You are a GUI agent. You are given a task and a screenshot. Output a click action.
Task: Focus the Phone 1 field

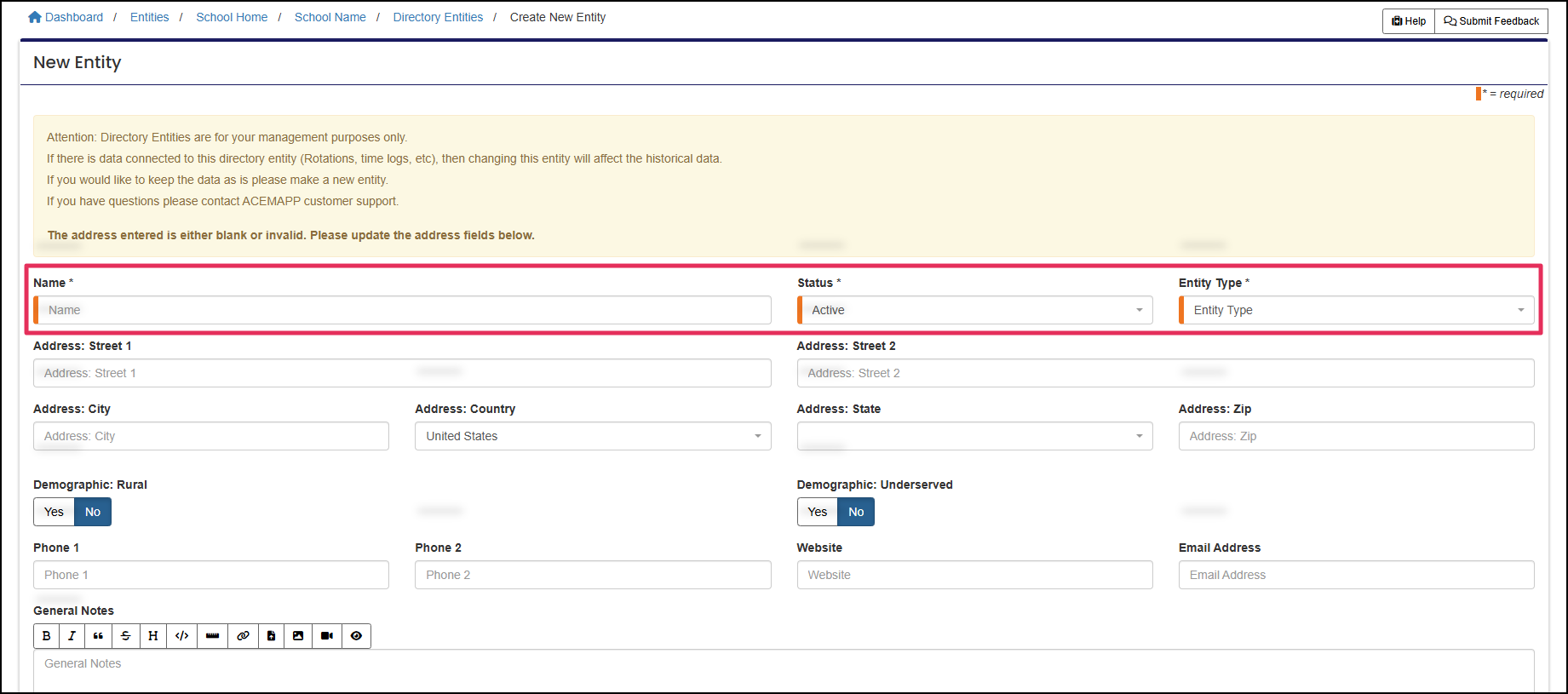point(211,575)
